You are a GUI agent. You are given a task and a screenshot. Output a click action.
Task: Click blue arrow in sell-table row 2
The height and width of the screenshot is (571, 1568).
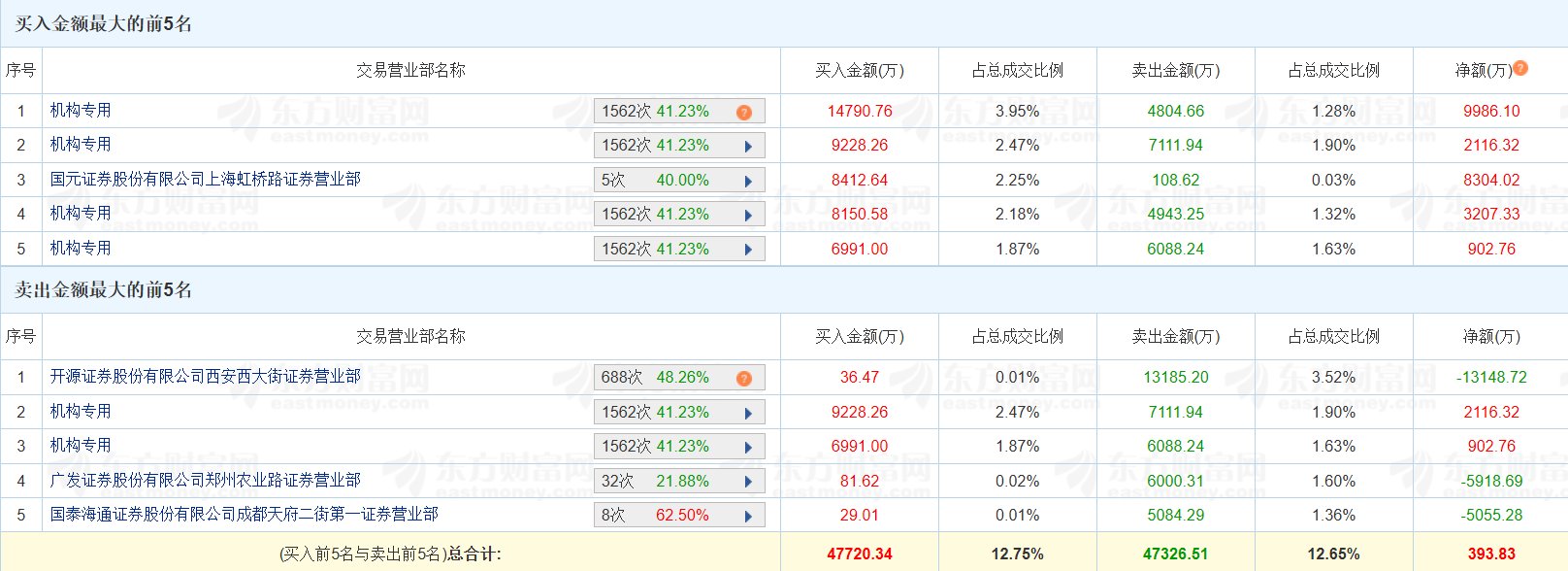[748, 413]
